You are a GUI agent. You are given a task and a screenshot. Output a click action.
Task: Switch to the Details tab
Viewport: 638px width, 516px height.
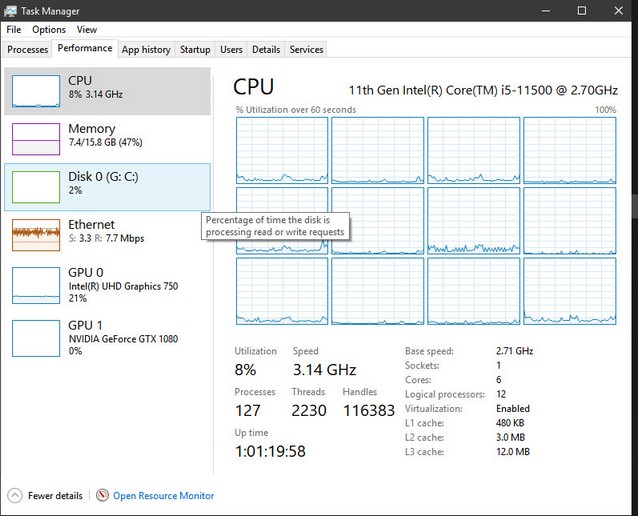266,49
